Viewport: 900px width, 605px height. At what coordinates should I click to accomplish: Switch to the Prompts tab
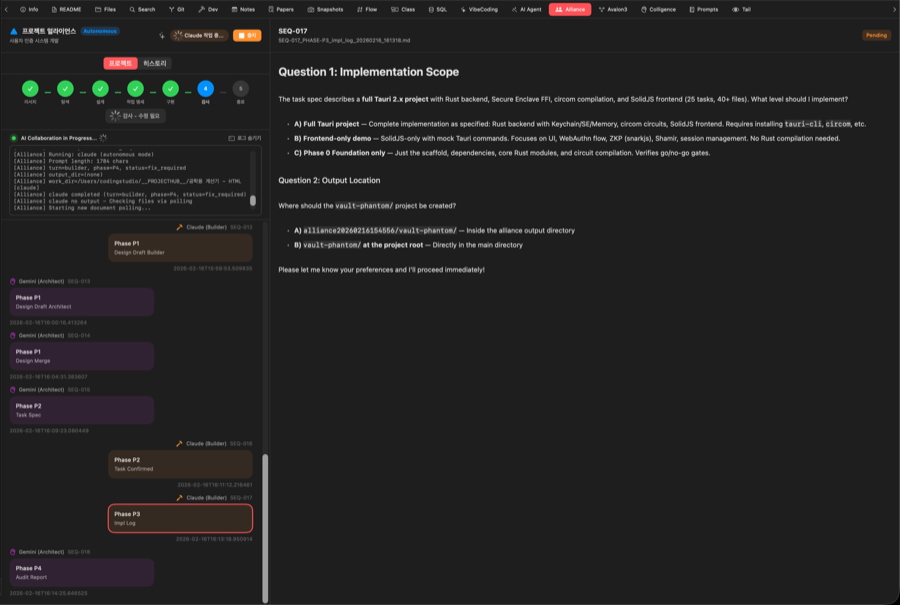(706, 9)
